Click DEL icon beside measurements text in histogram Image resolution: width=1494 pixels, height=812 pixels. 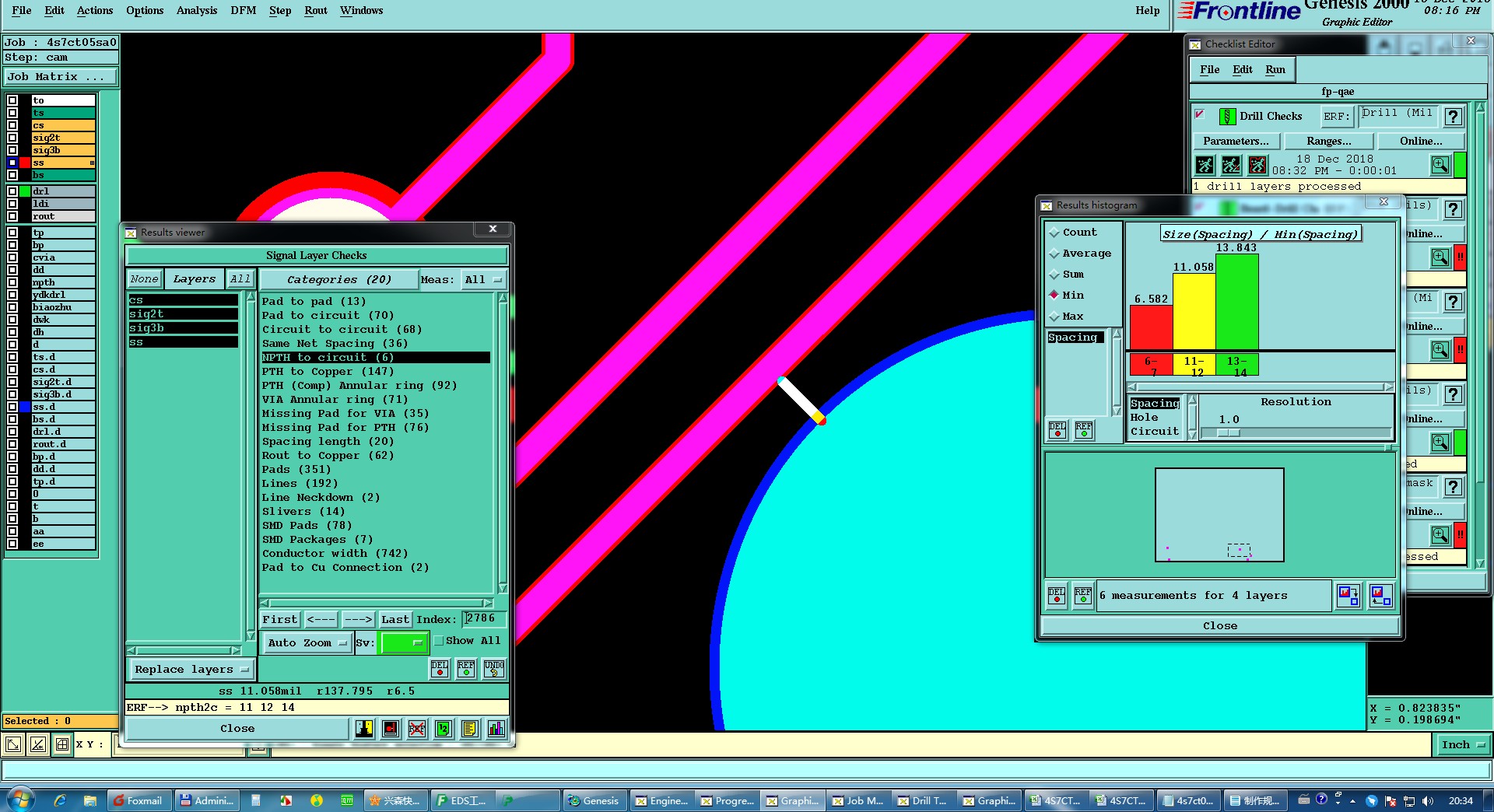tap(1057, 596)
